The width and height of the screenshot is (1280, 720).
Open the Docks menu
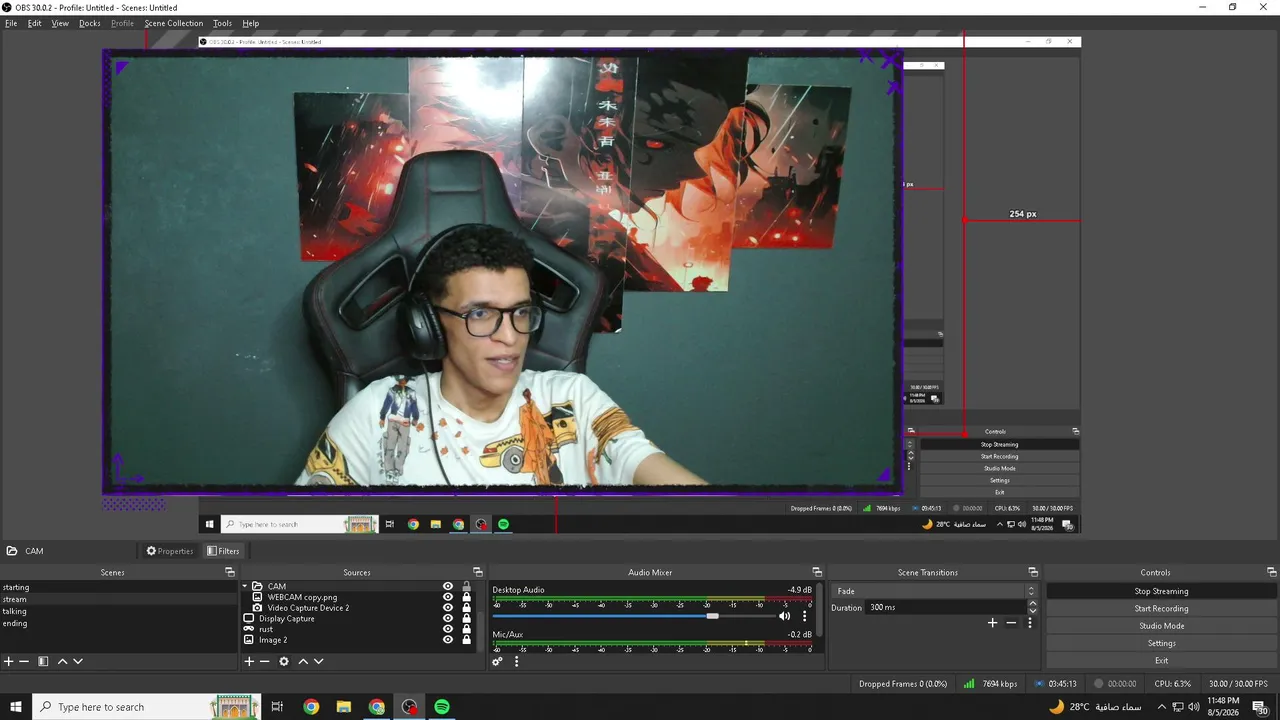coord(90,23)
